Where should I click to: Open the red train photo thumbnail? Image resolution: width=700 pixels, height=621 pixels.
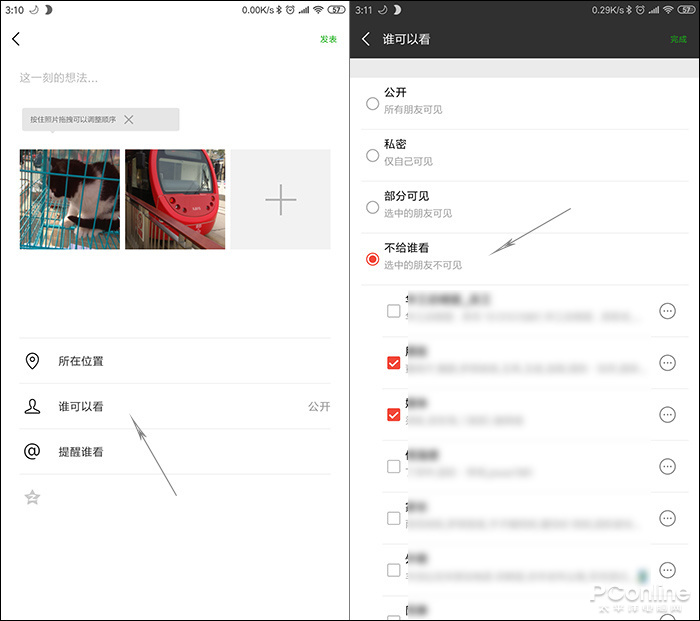click(x=175, y=199)
